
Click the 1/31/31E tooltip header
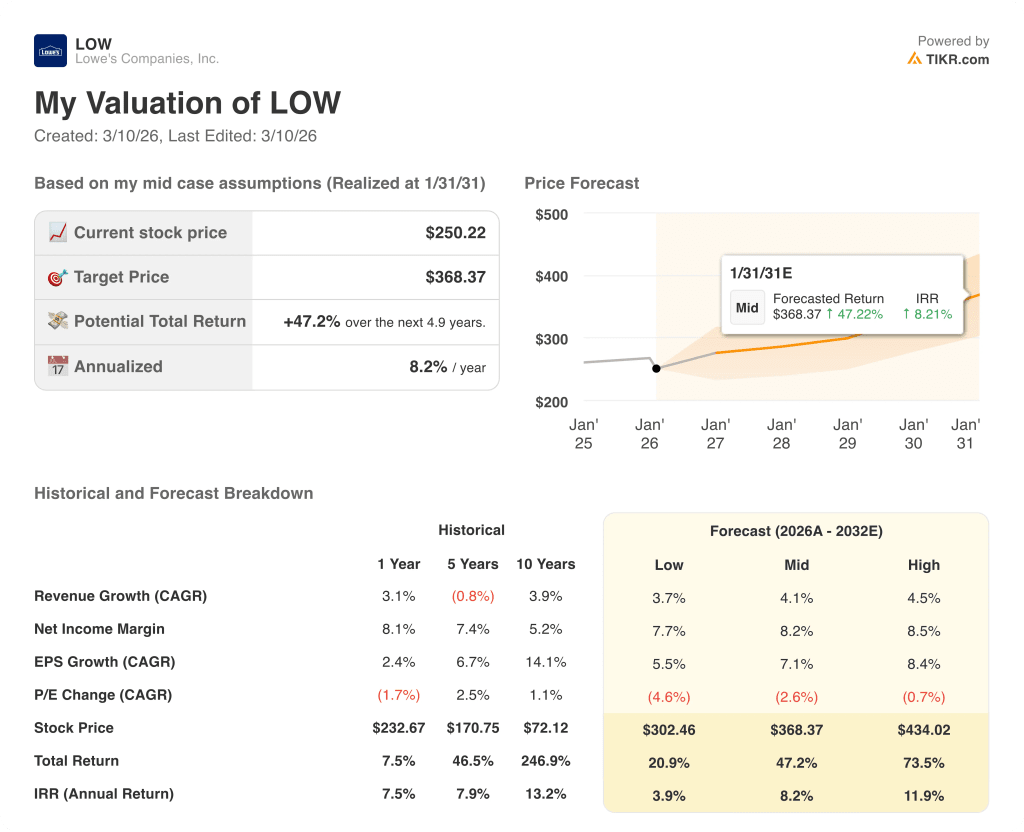760,270
